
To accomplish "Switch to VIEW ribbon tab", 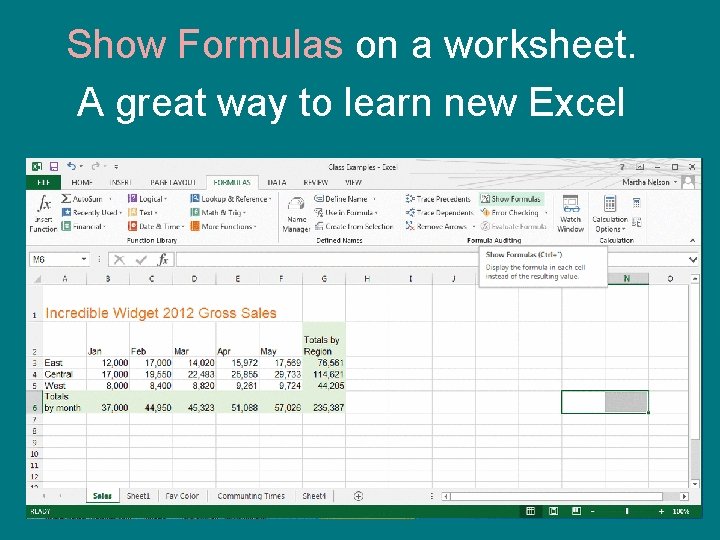I will 353,182.
